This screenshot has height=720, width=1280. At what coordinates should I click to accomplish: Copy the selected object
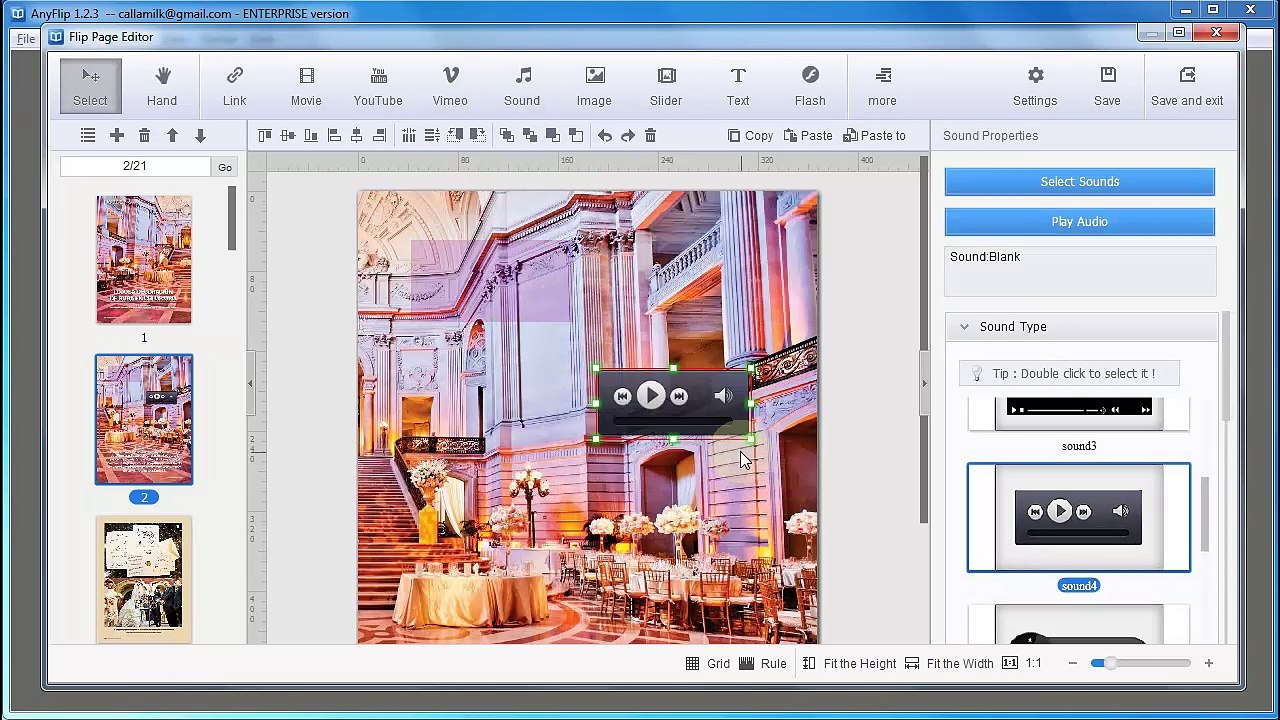click(750, 135)
